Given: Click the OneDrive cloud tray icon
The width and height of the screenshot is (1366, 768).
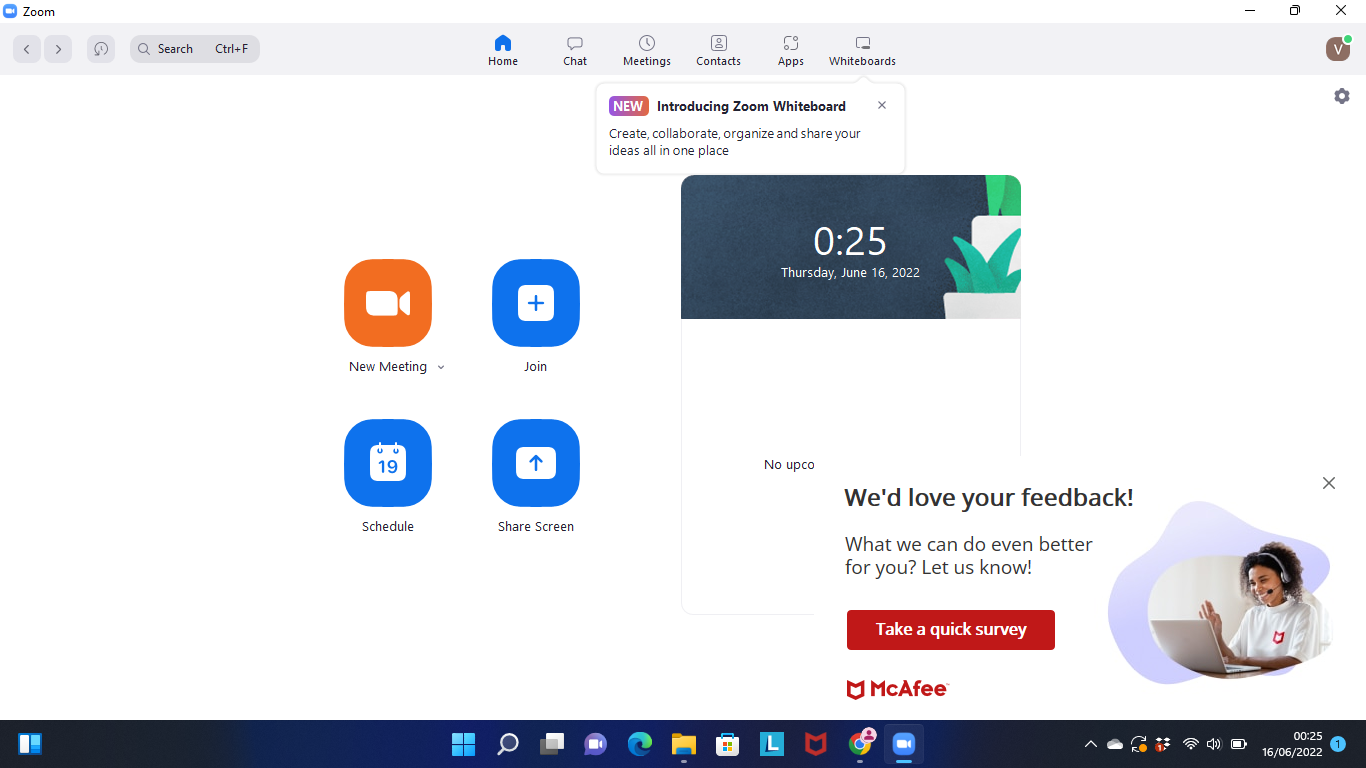Looking at the screenshot, I should pos(1115,744).
